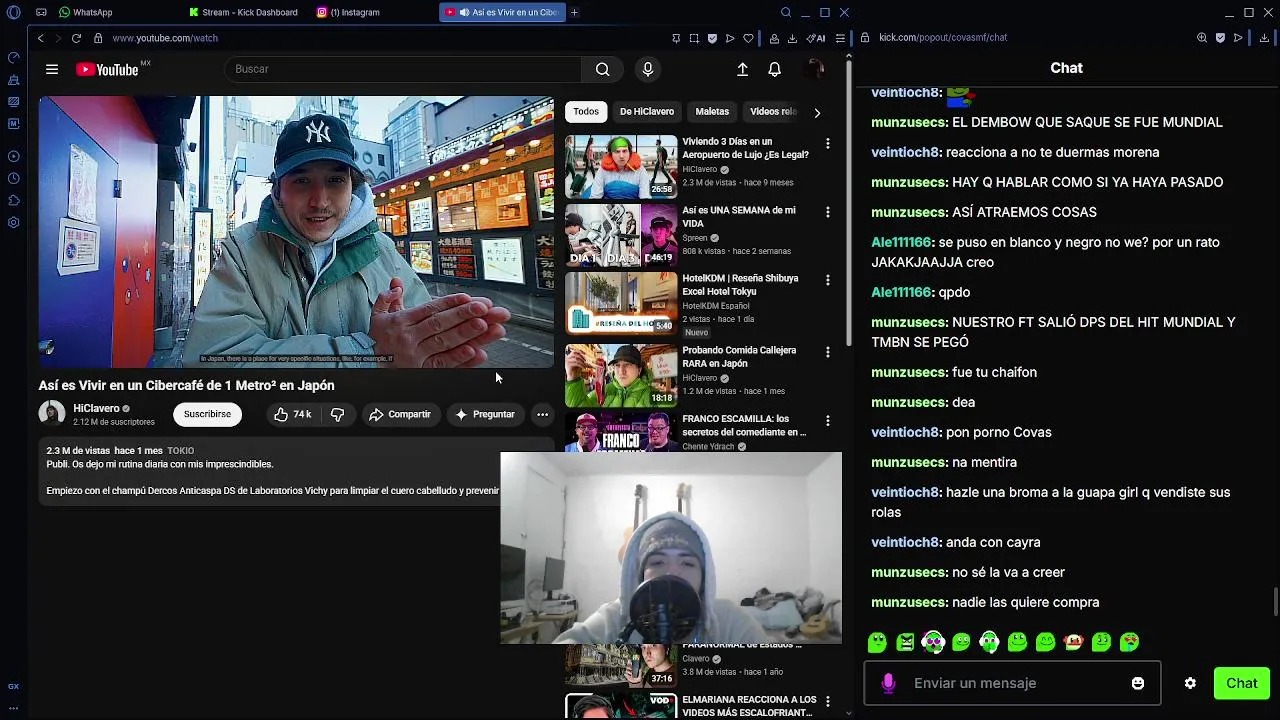The width and height of the screenshot is (1280, 720).
Task: Select the Todos filter chip
Action: pyautogui.click(x=586, y=111)
